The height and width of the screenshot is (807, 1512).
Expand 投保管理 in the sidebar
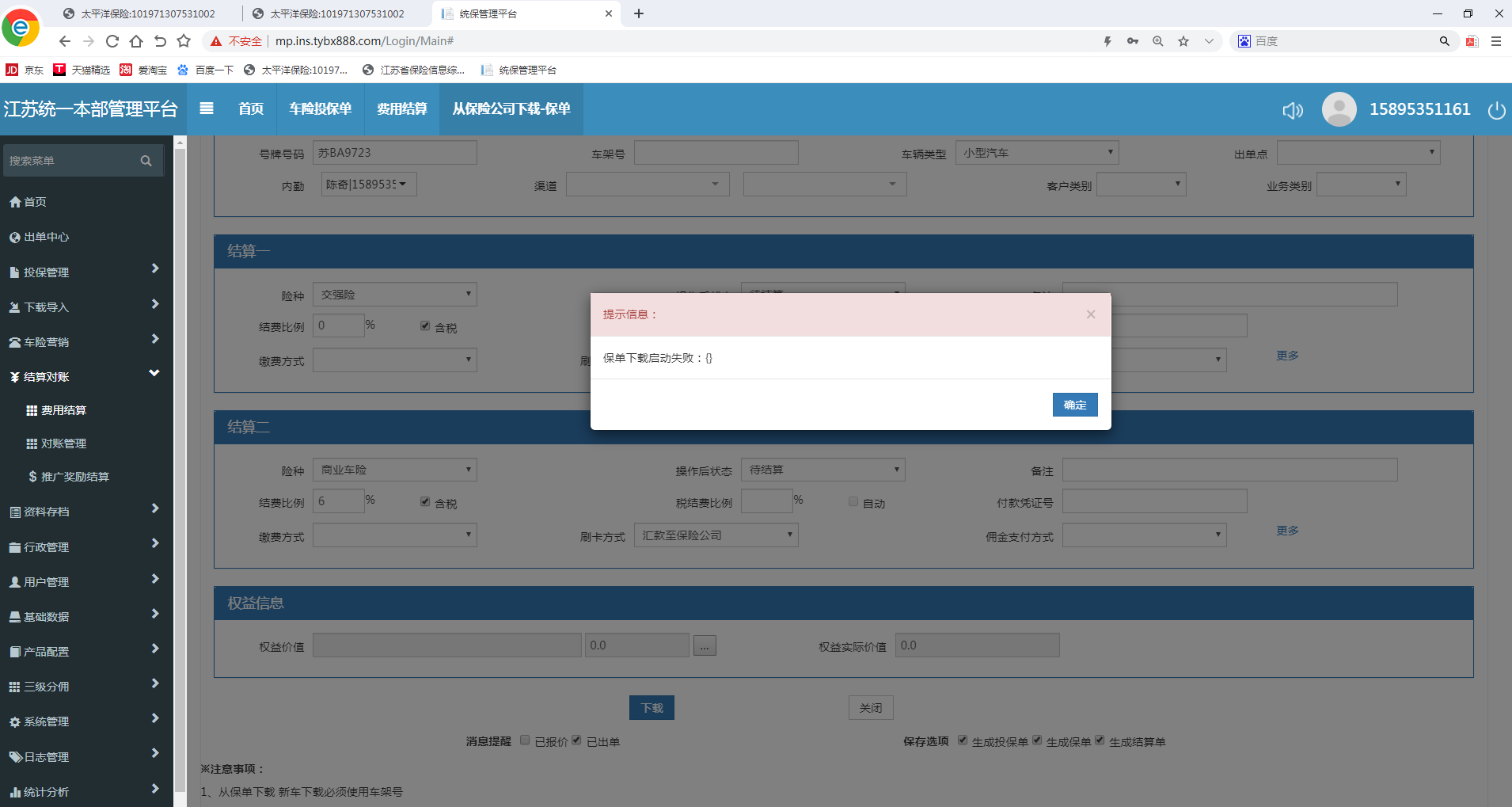tap(86, 272)
